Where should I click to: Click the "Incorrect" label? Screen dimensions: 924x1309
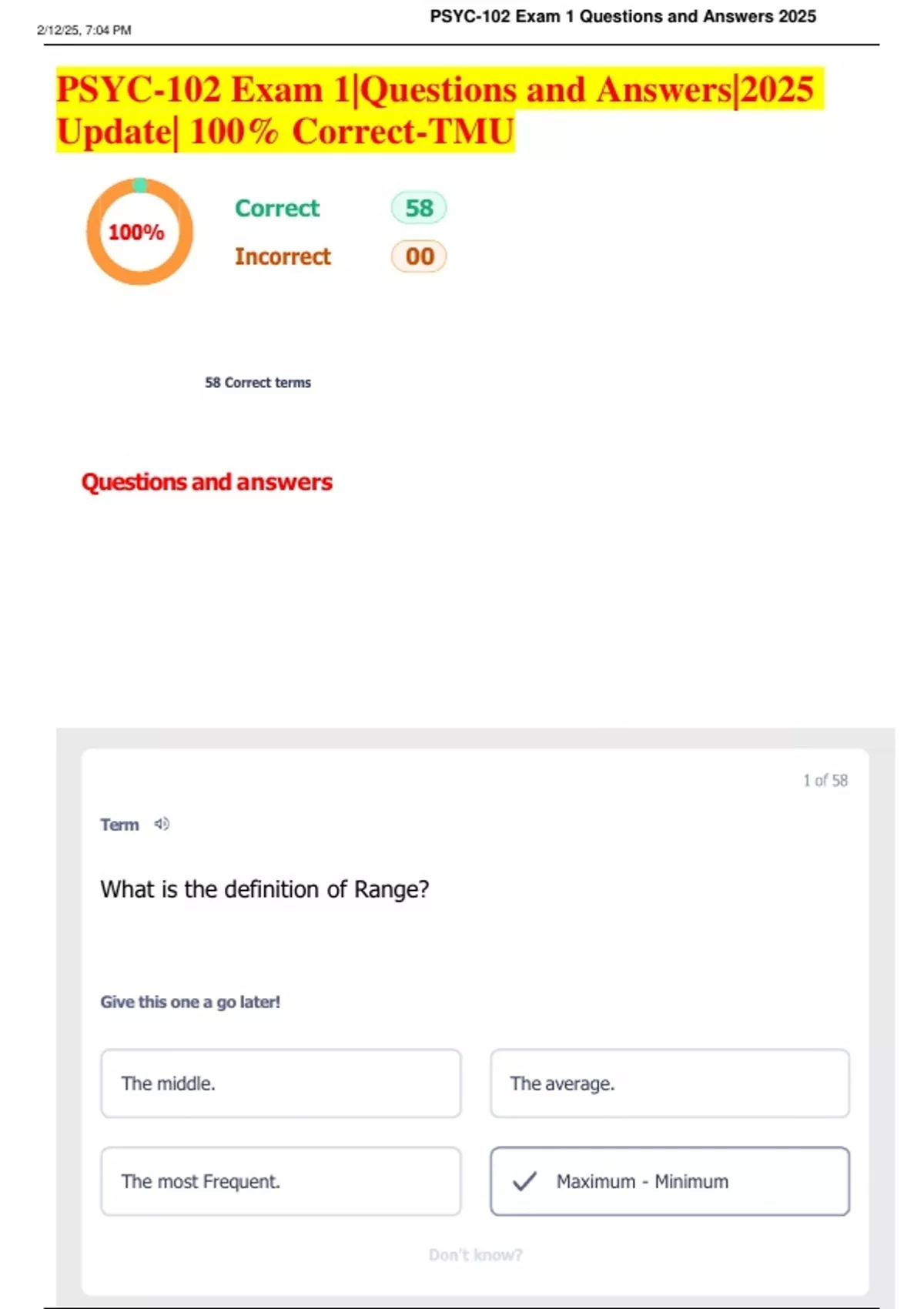coord(283,256)
